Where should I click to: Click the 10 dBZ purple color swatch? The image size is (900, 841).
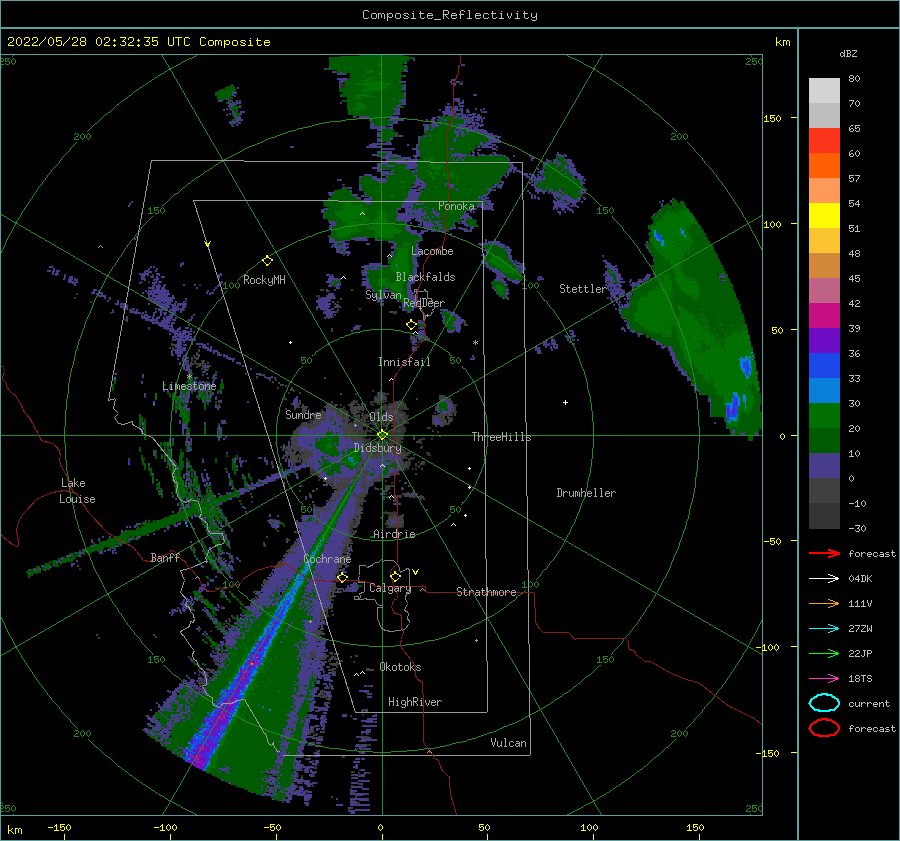(824, 466)
